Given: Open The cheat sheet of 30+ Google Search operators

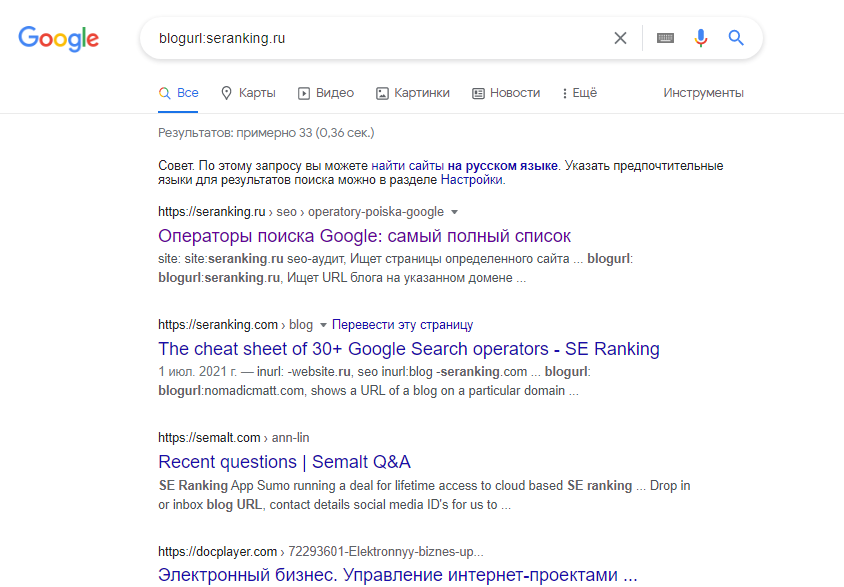Looking at the screenshot, I should [x=409, y=349].
